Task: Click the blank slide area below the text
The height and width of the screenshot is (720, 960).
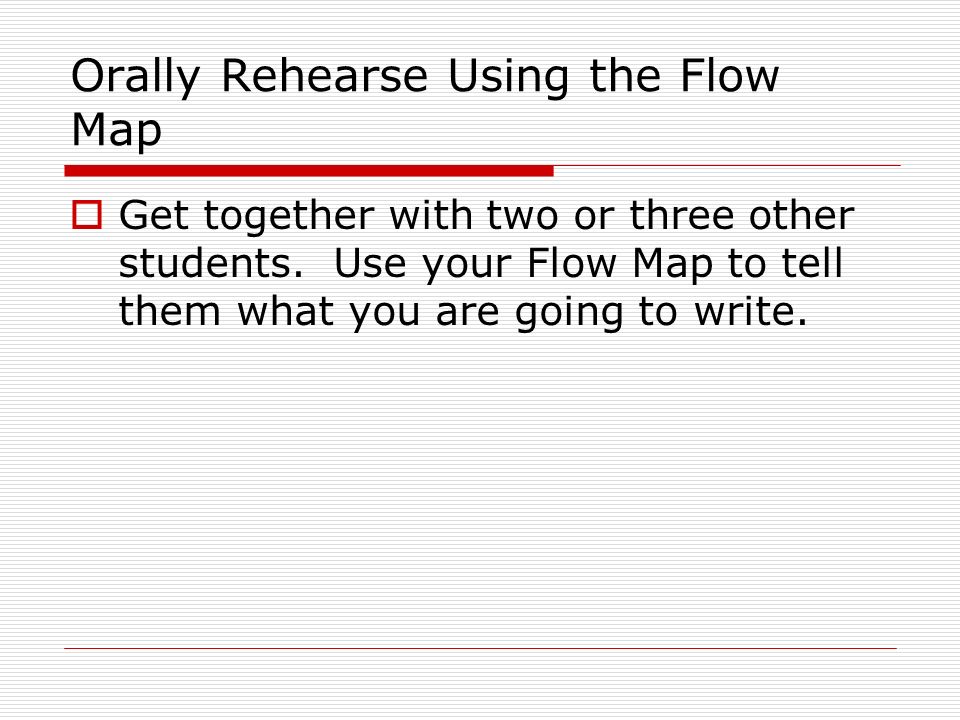Action: [x=480, y=490]
